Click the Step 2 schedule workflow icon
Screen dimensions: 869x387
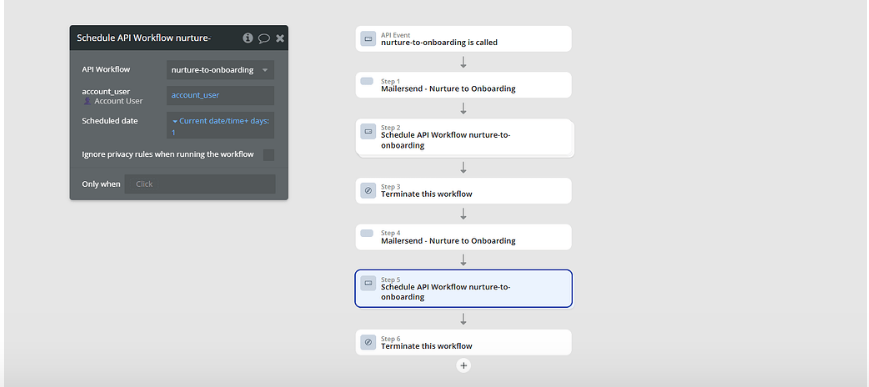368,131
